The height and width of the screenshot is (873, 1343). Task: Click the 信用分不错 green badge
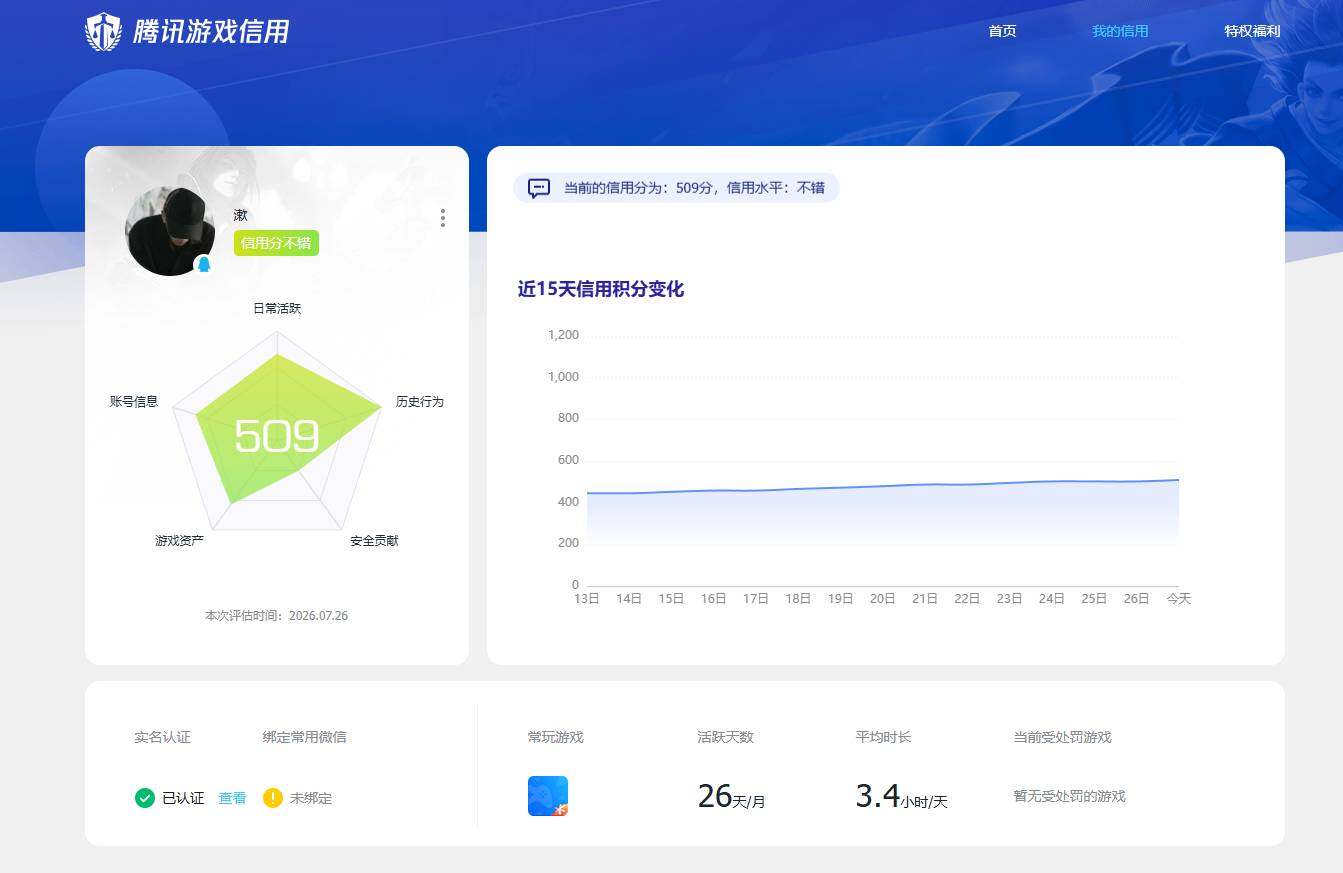pyautogui.click(x=276, y=243)
